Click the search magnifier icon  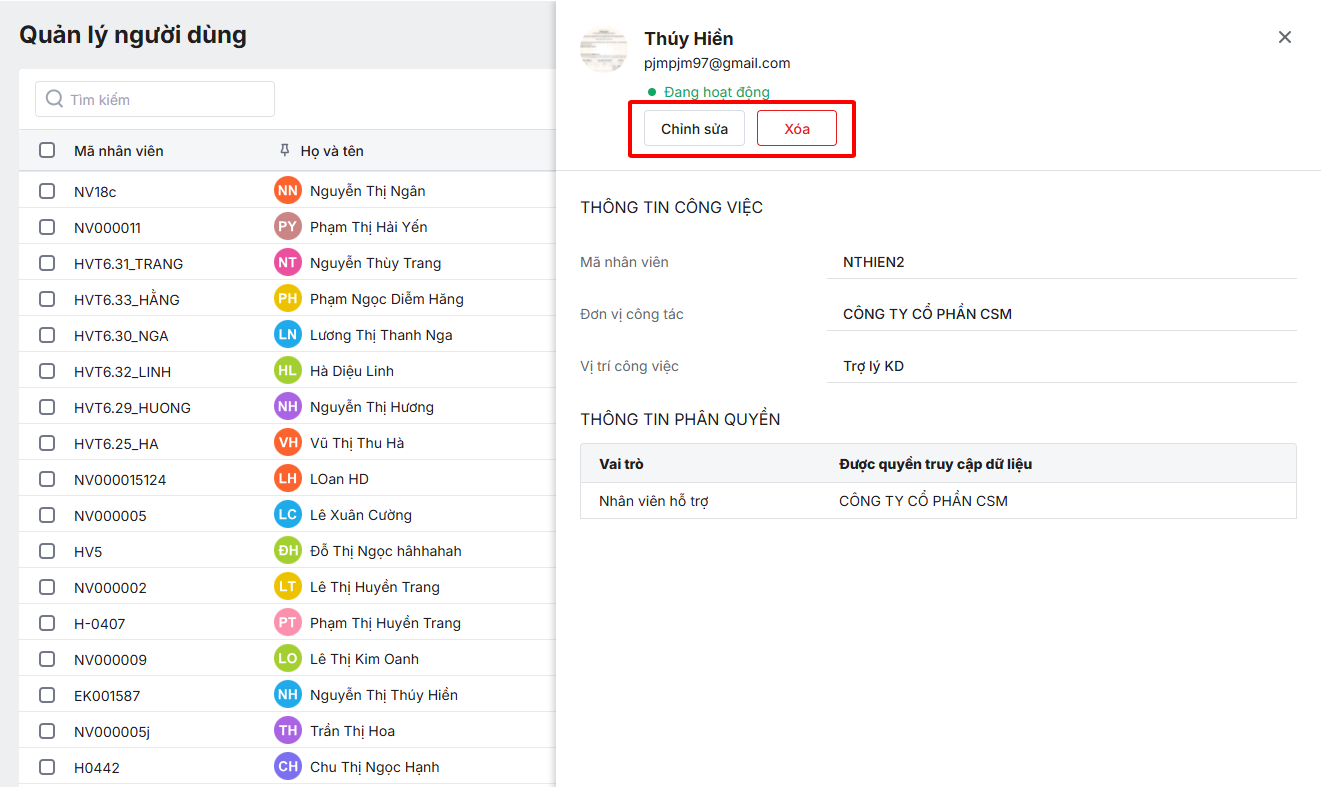click(x=55, y=99)
